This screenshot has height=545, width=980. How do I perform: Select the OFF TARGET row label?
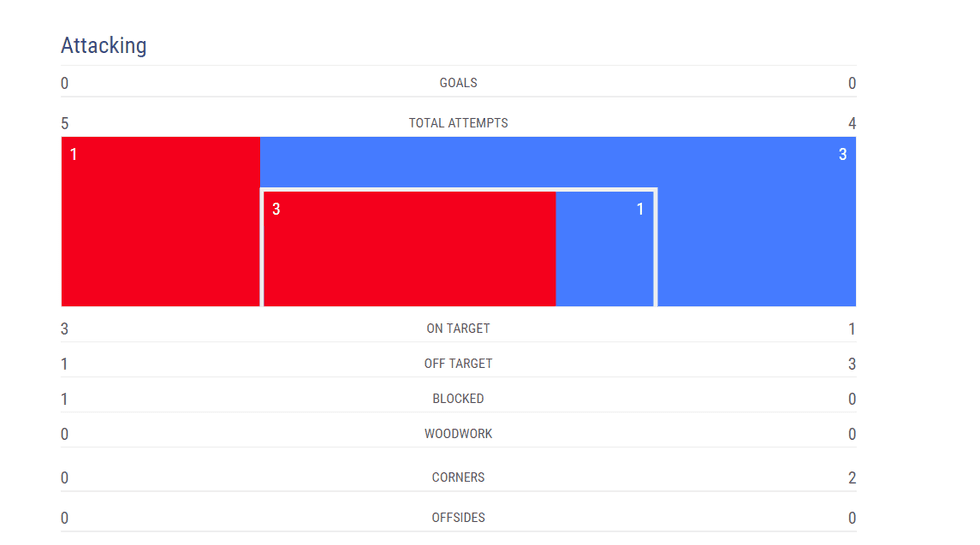[458, 364]
